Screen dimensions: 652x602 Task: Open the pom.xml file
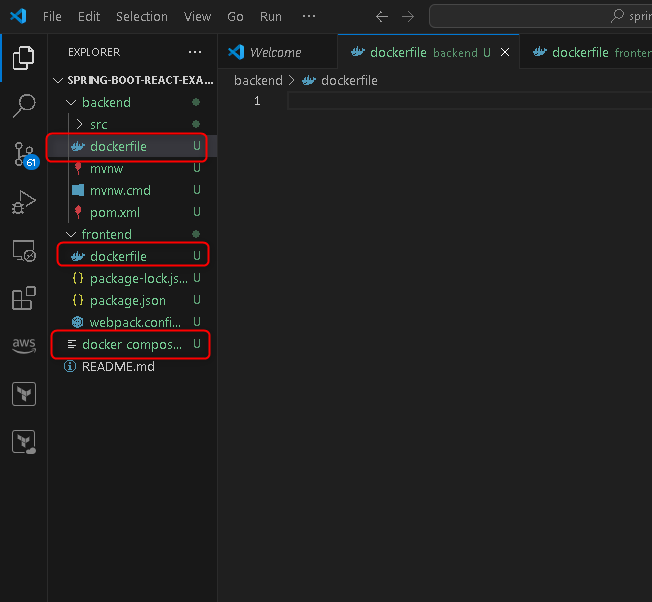(x=133, y=212)
